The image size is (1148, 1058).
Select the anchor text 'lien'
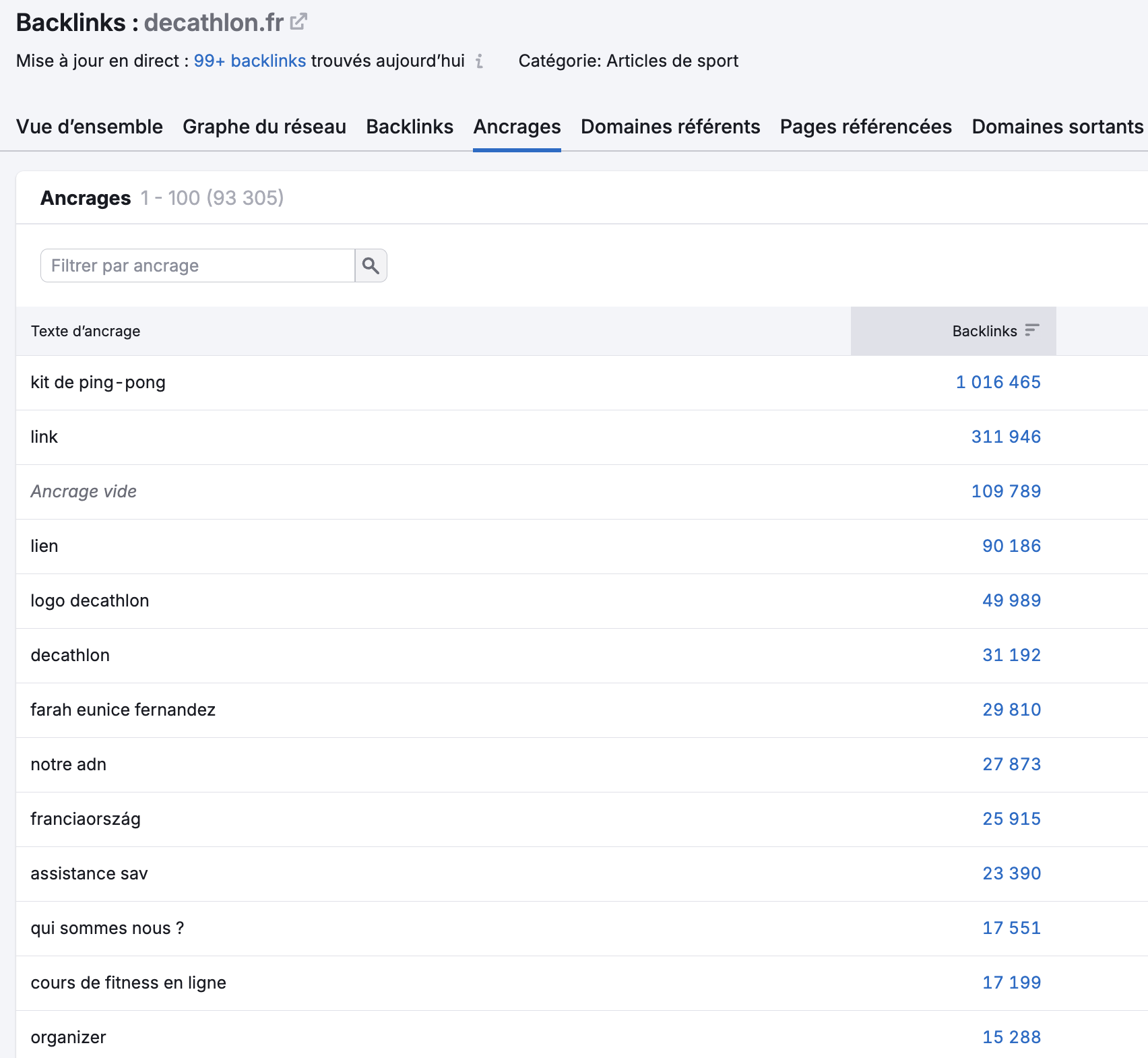(x=44, y=546)
